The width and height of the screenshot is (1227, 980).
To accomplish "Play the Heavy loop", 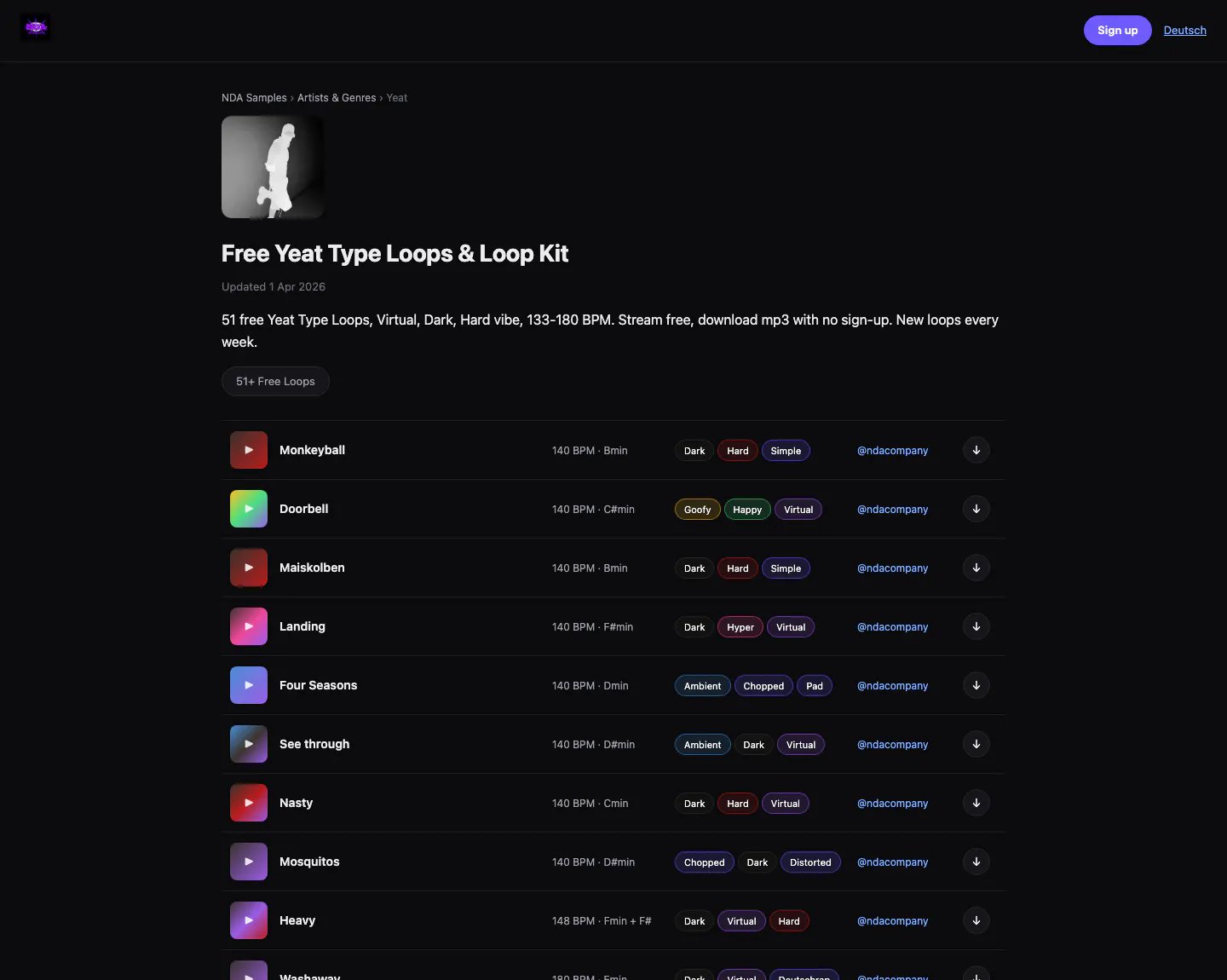I will click(249, 920).
